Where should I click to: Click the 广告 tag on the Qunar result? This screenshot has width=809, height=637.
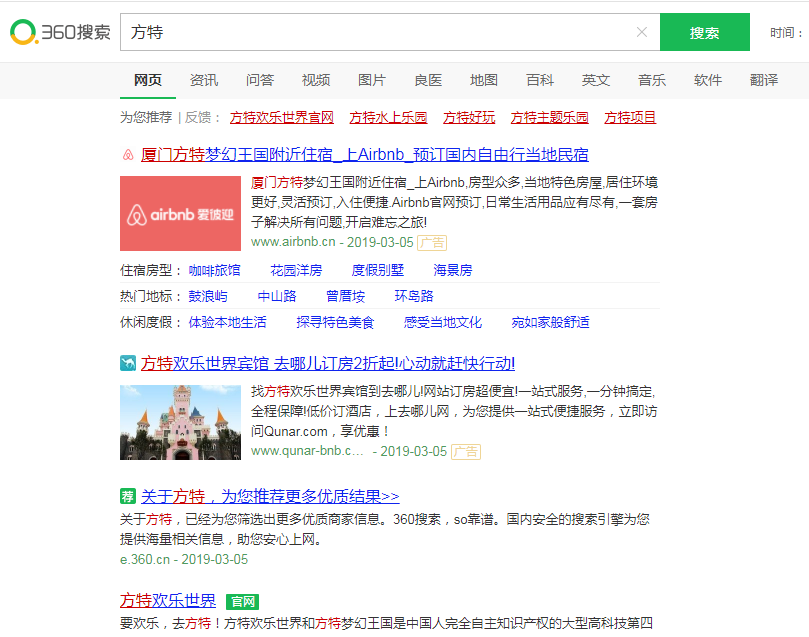pyautogui.click(x=466, y=451)
